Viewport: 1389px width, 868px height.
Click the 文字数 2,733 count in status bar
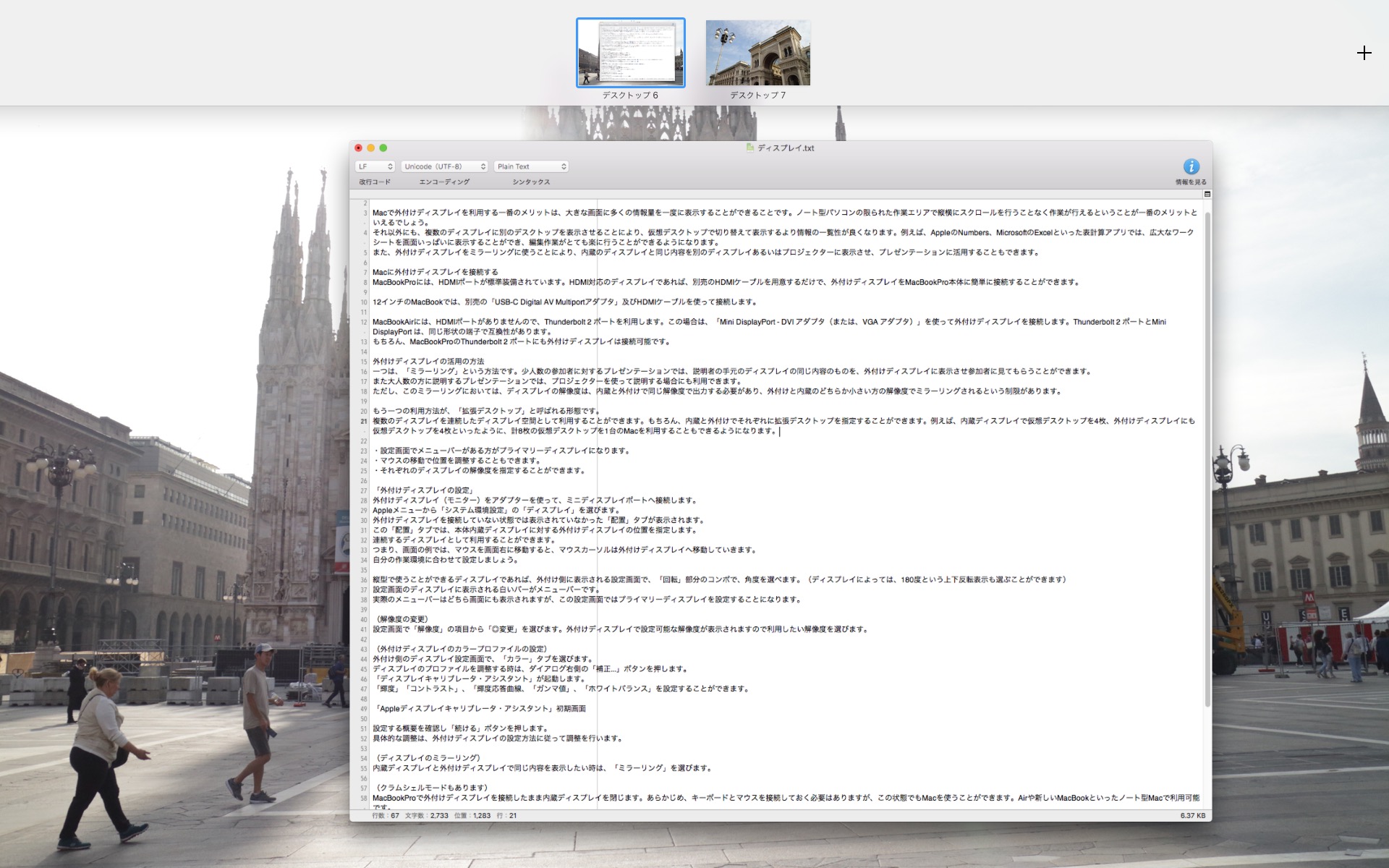click(x=426, y=815)
